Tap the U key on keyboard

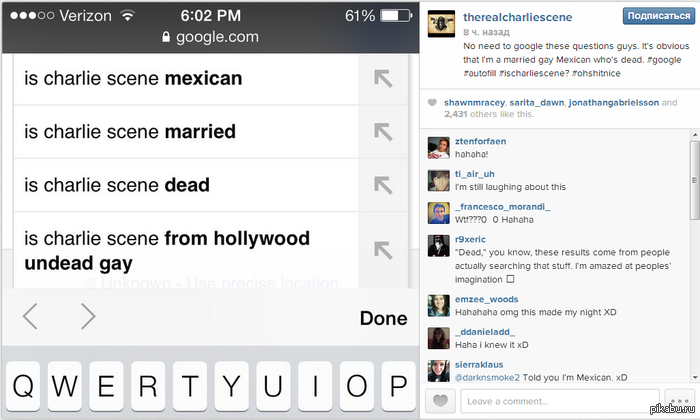pyautogui.click(x=273, y=387)
